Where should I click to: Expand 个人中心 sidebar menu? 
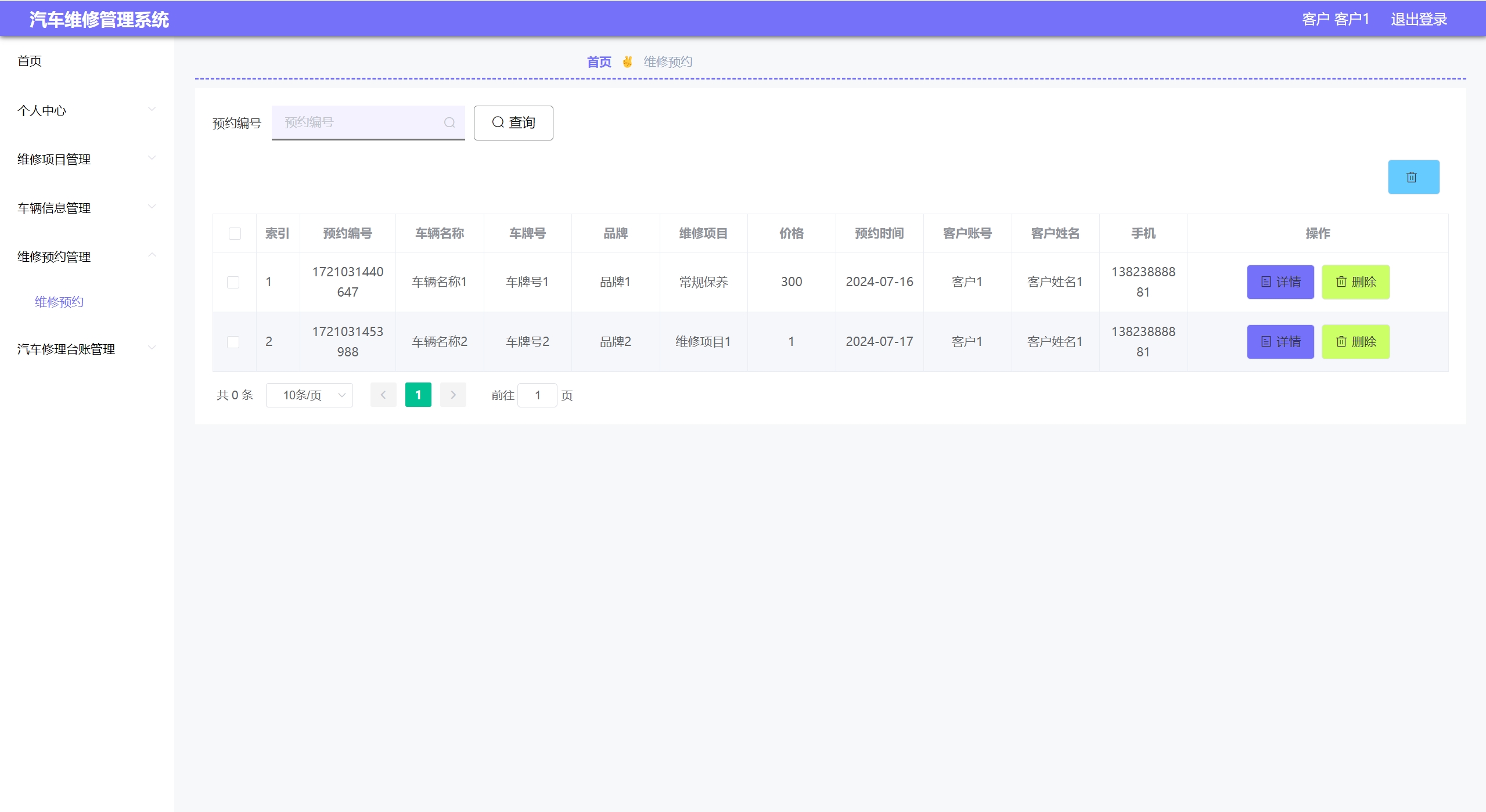point(86,110)
